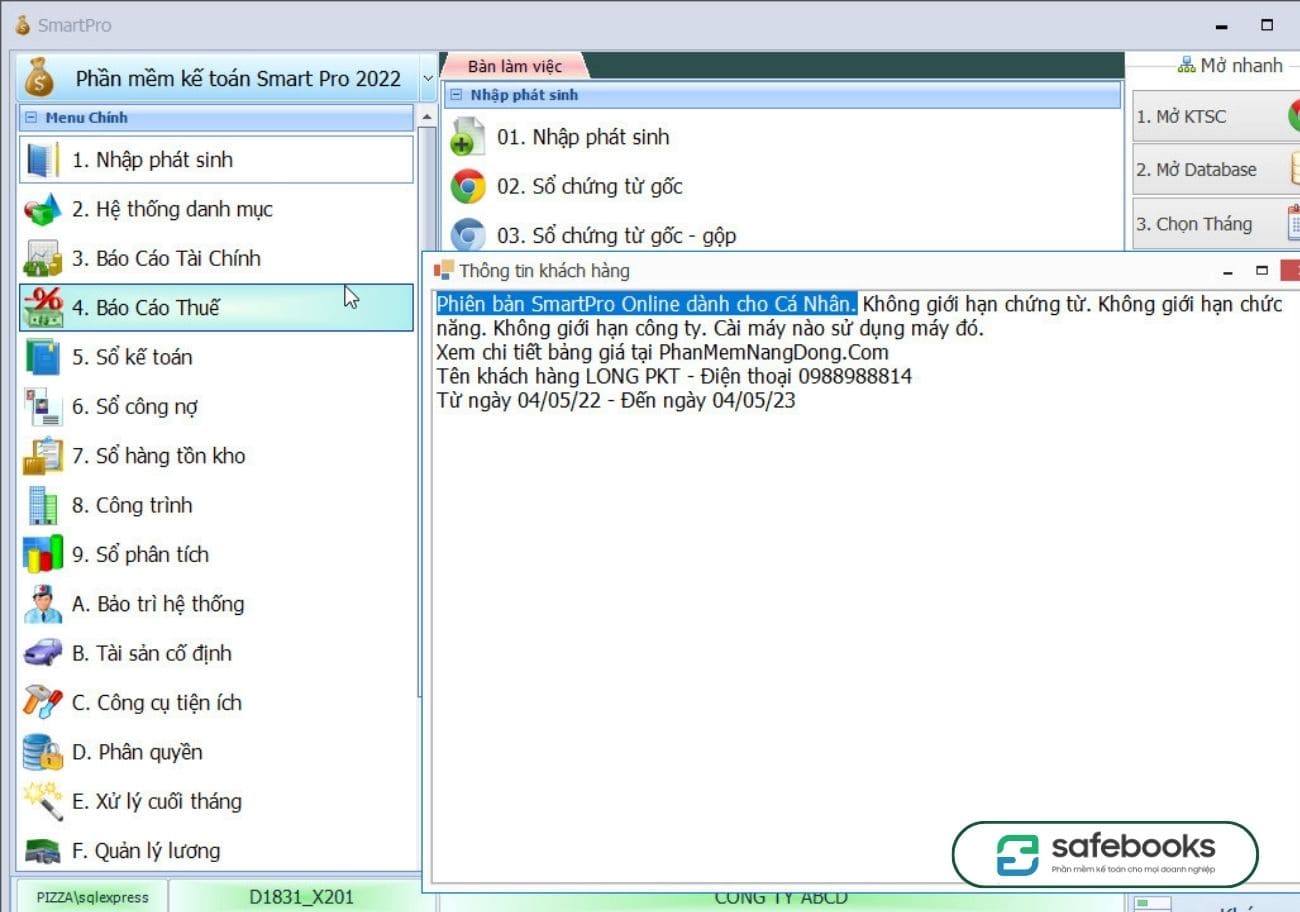Open menu F. Quản lý lương

(x=216, y=850)
